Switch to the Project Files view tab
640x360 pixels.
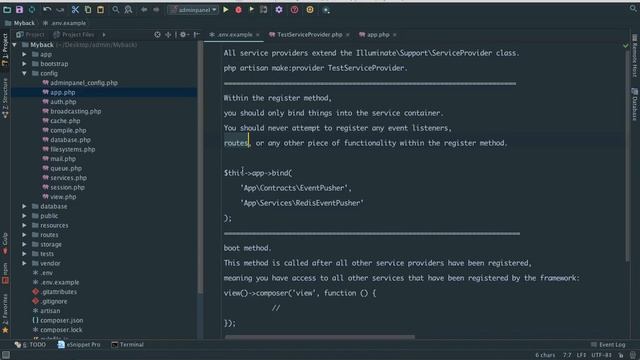(x=74, y=35)
